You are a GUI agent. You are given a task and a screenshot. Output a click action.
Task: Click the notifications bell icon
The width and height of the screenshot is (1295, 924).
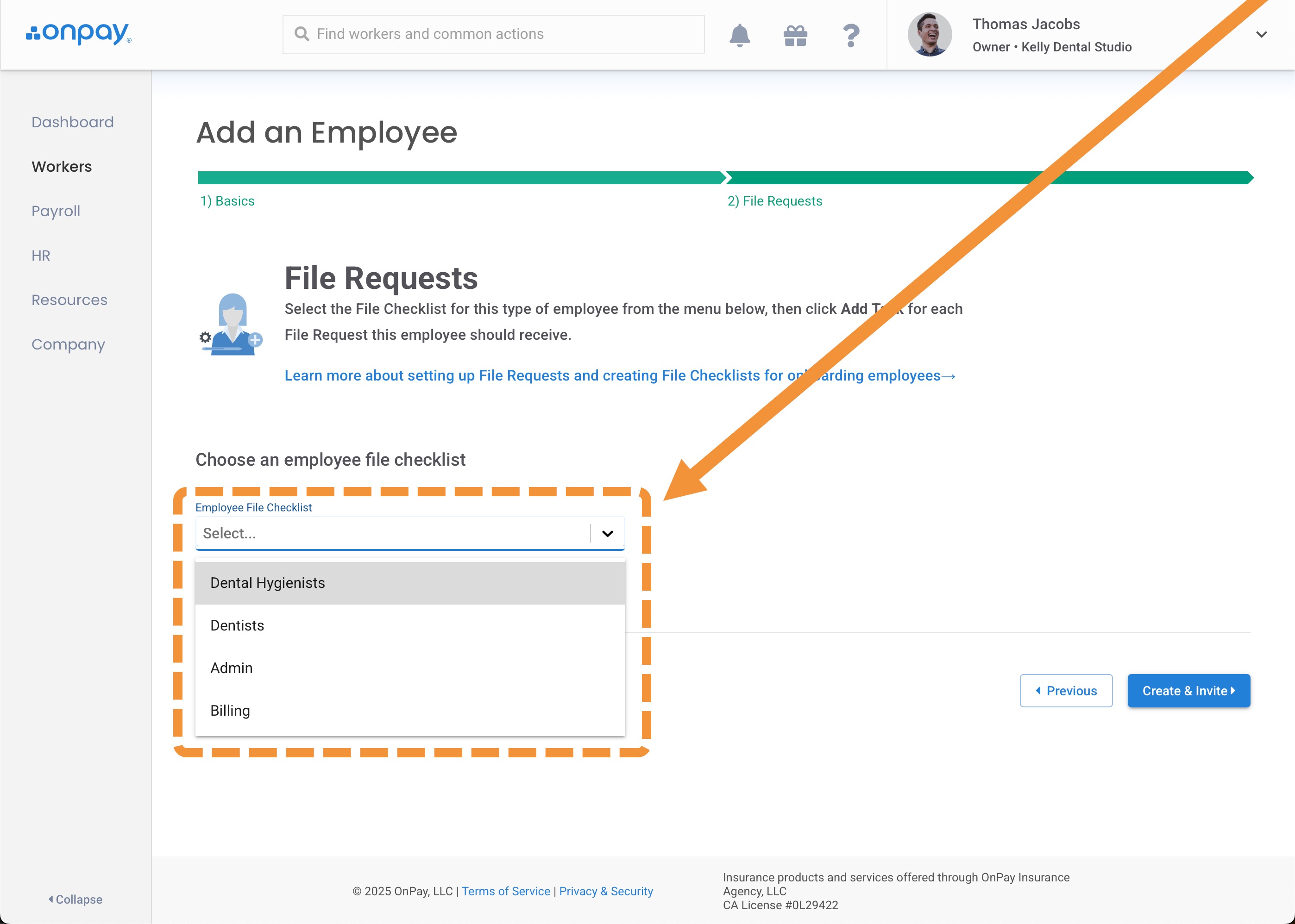739,35
